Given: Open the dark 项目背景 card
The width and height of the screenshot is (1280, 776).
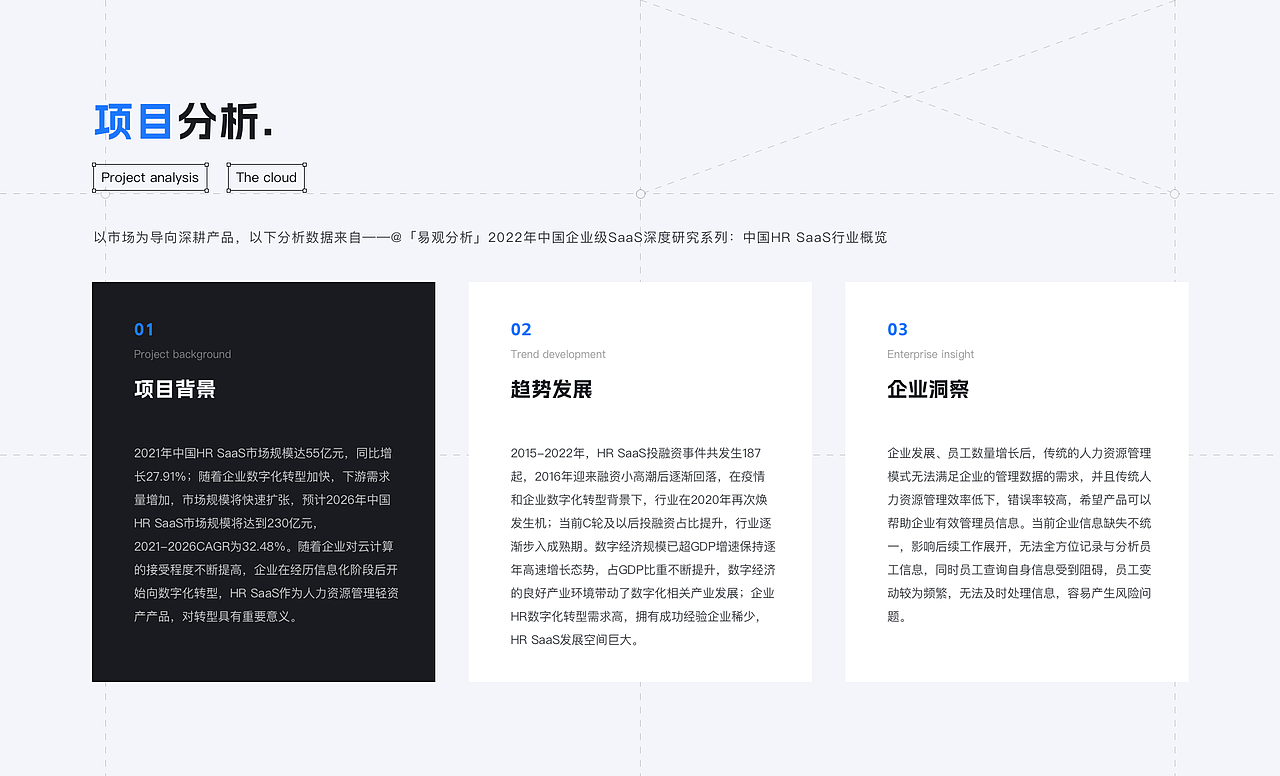Looking at the screenshot, I should click(x=264, y=482).
